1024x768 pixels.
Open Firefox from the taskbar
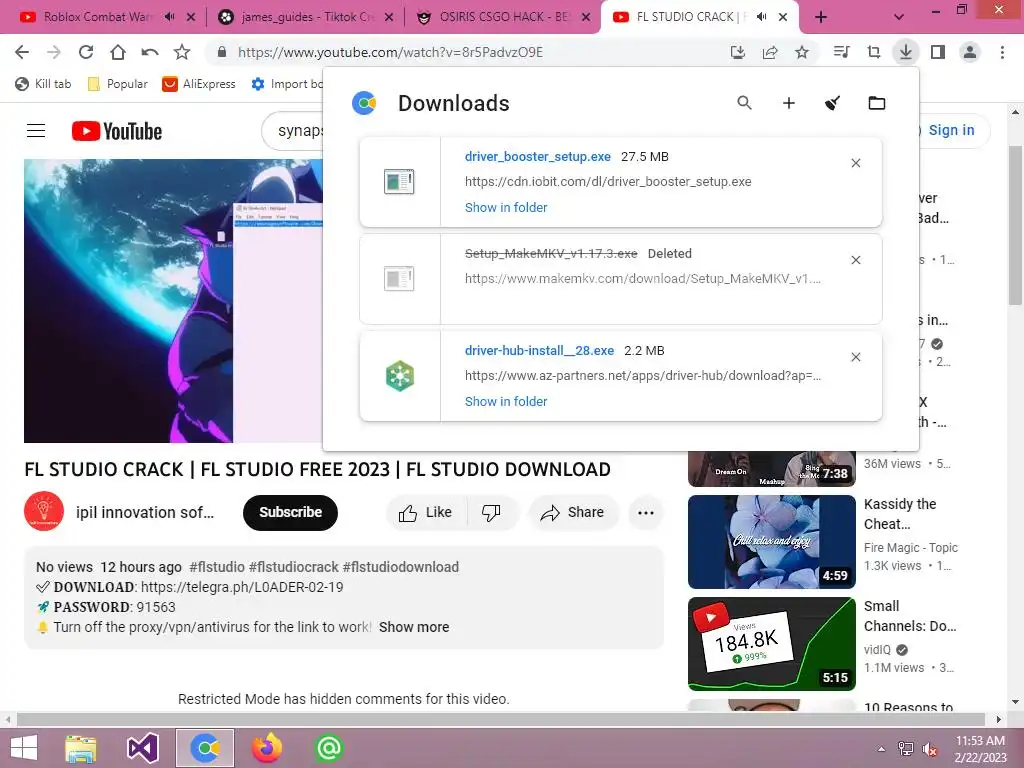point(267,748)
